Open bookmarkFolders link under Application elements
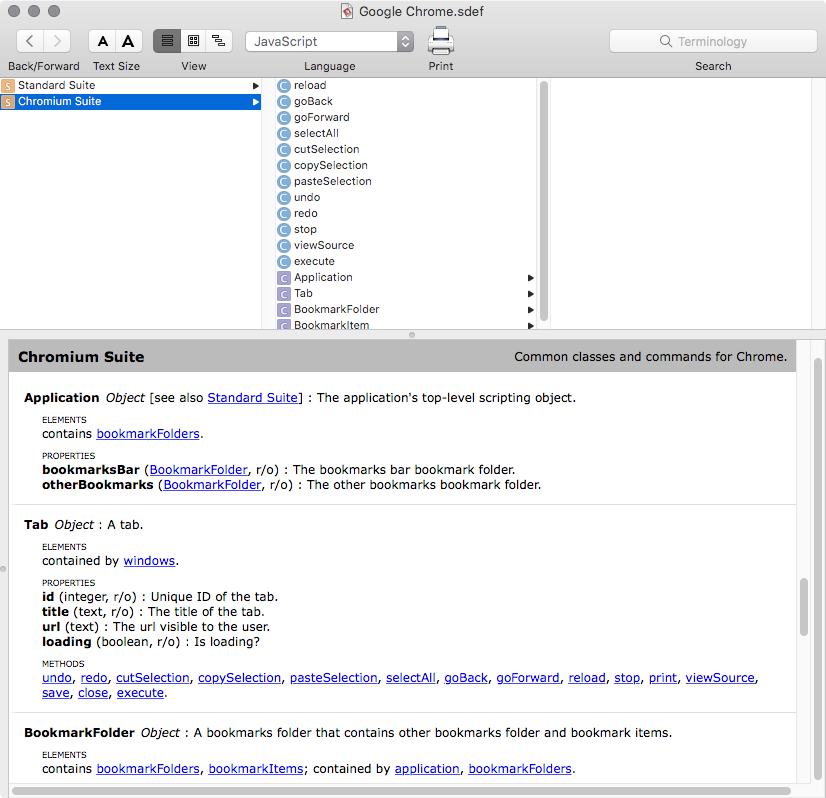The height and width of the screenshot is (798, 826). point(148,434)
